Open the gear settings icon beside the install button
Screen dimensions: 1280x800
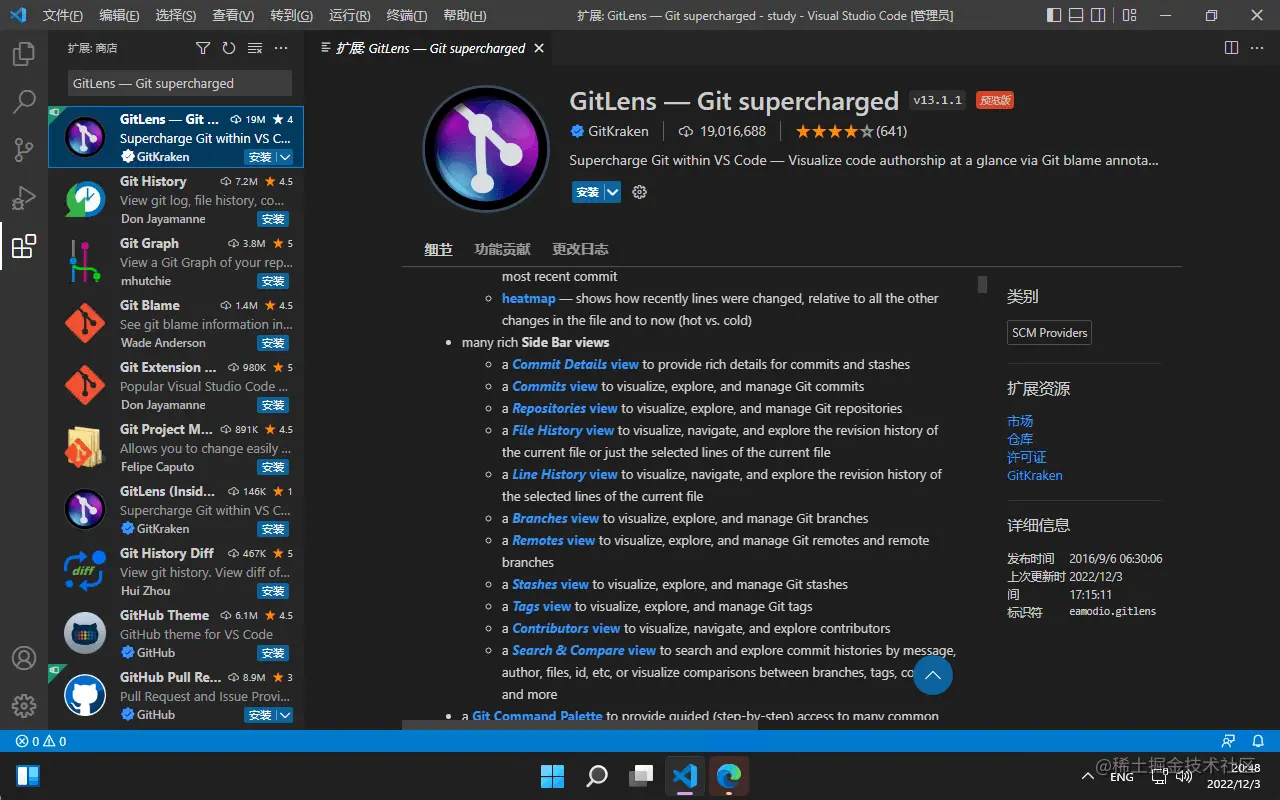coord(639,191)
